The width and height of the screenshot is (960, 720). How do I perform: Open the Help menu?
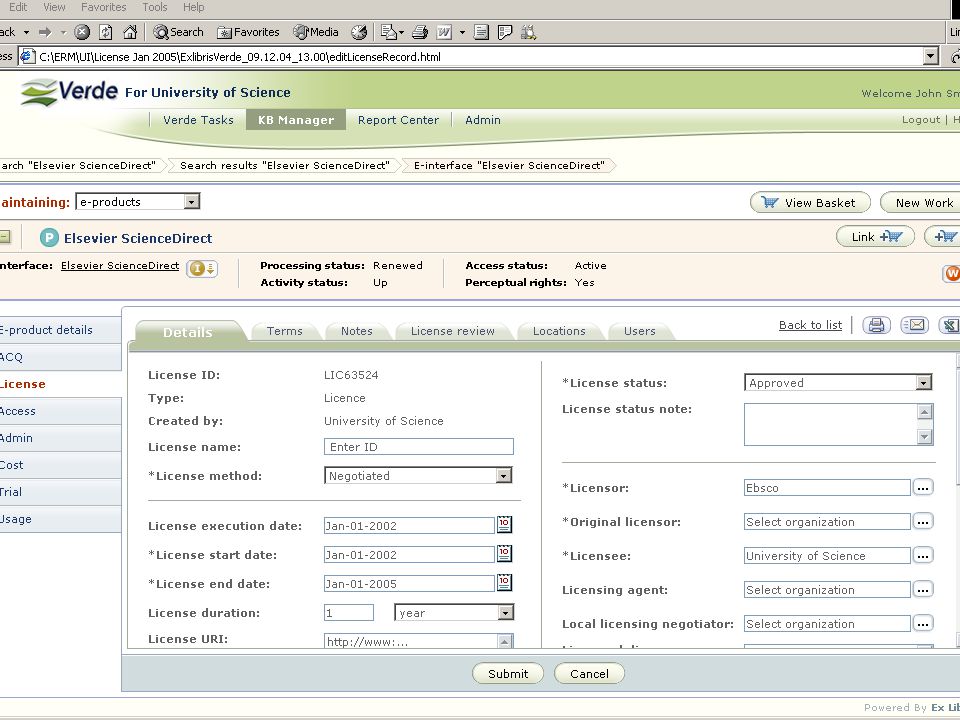point(193,7)
